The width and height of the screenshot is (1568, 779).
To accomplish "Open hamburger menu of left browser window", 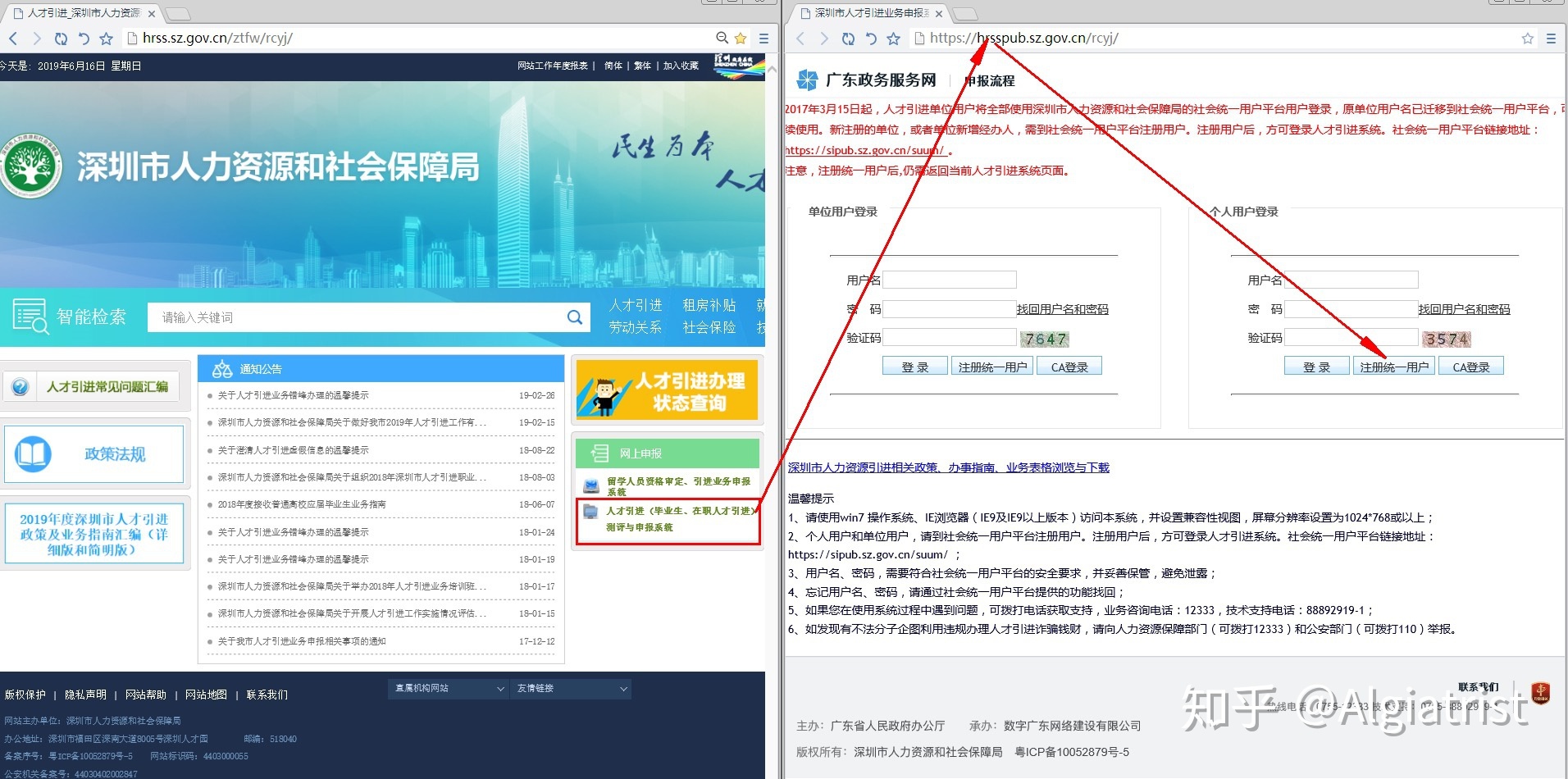I will pyautogui.click(x=763, y=39).
